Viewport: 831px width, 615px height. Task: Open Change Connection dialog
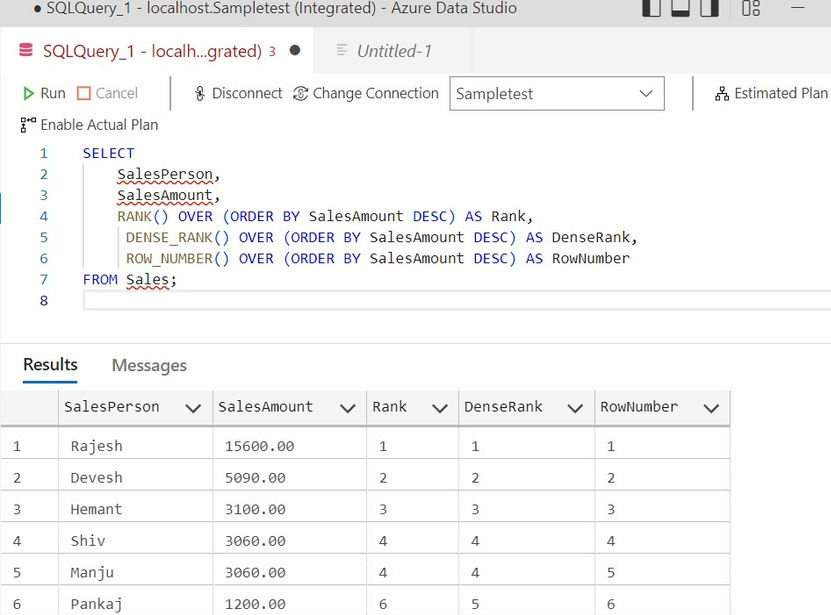pyautogui.click(x=365, y=93)
